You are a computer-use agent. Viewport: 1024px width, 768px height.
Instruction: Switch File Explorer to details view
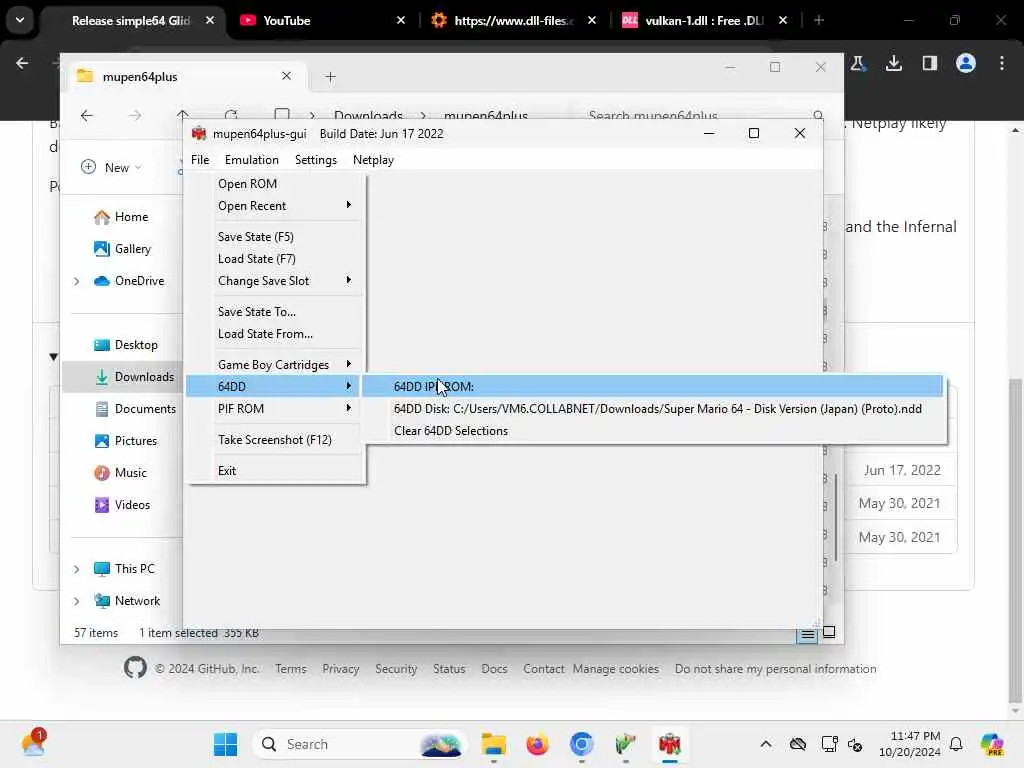point(807,633)
